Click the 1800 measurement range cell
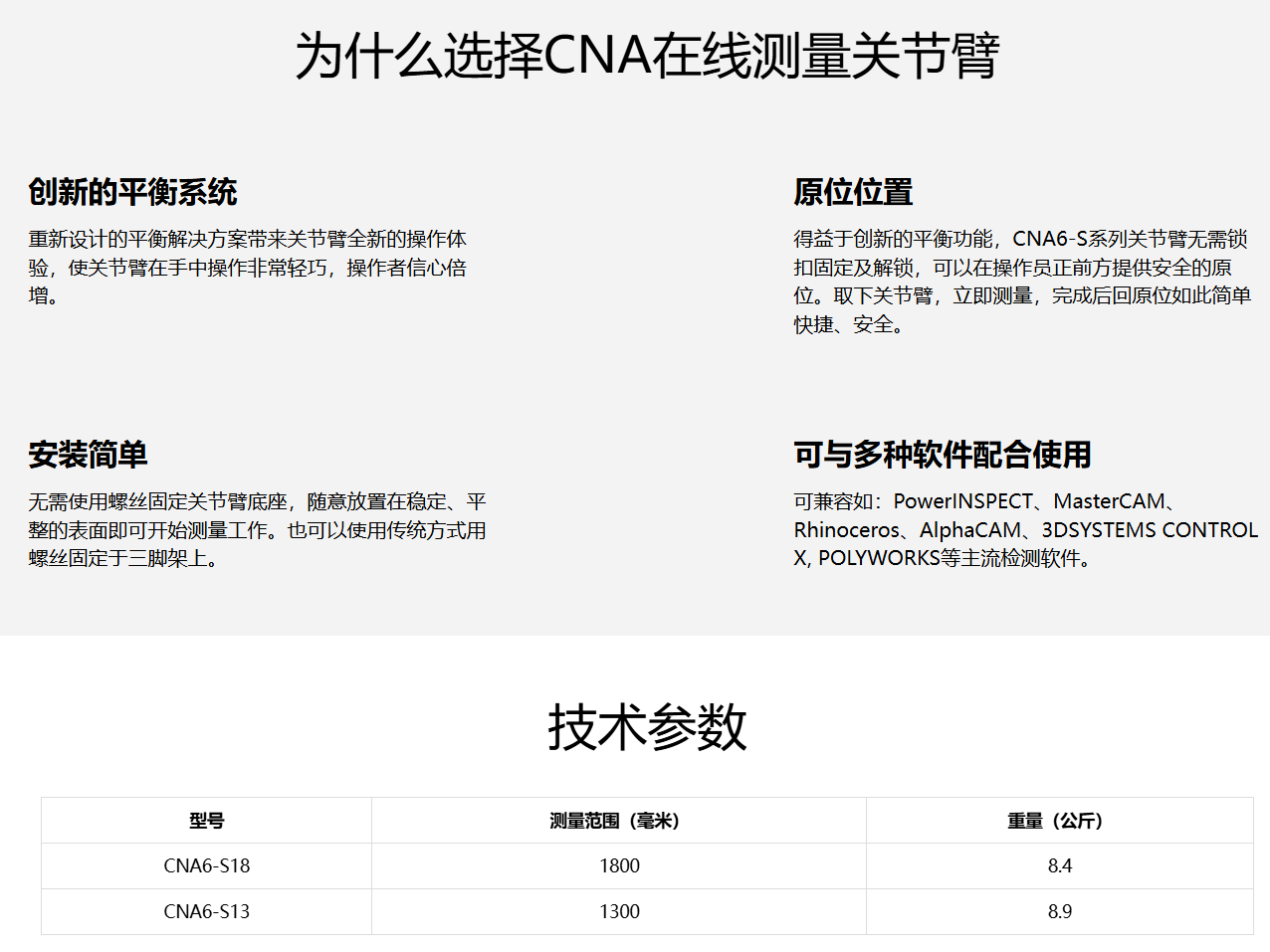The width and height of the screenshot is (1270, 952). (619, 865)
